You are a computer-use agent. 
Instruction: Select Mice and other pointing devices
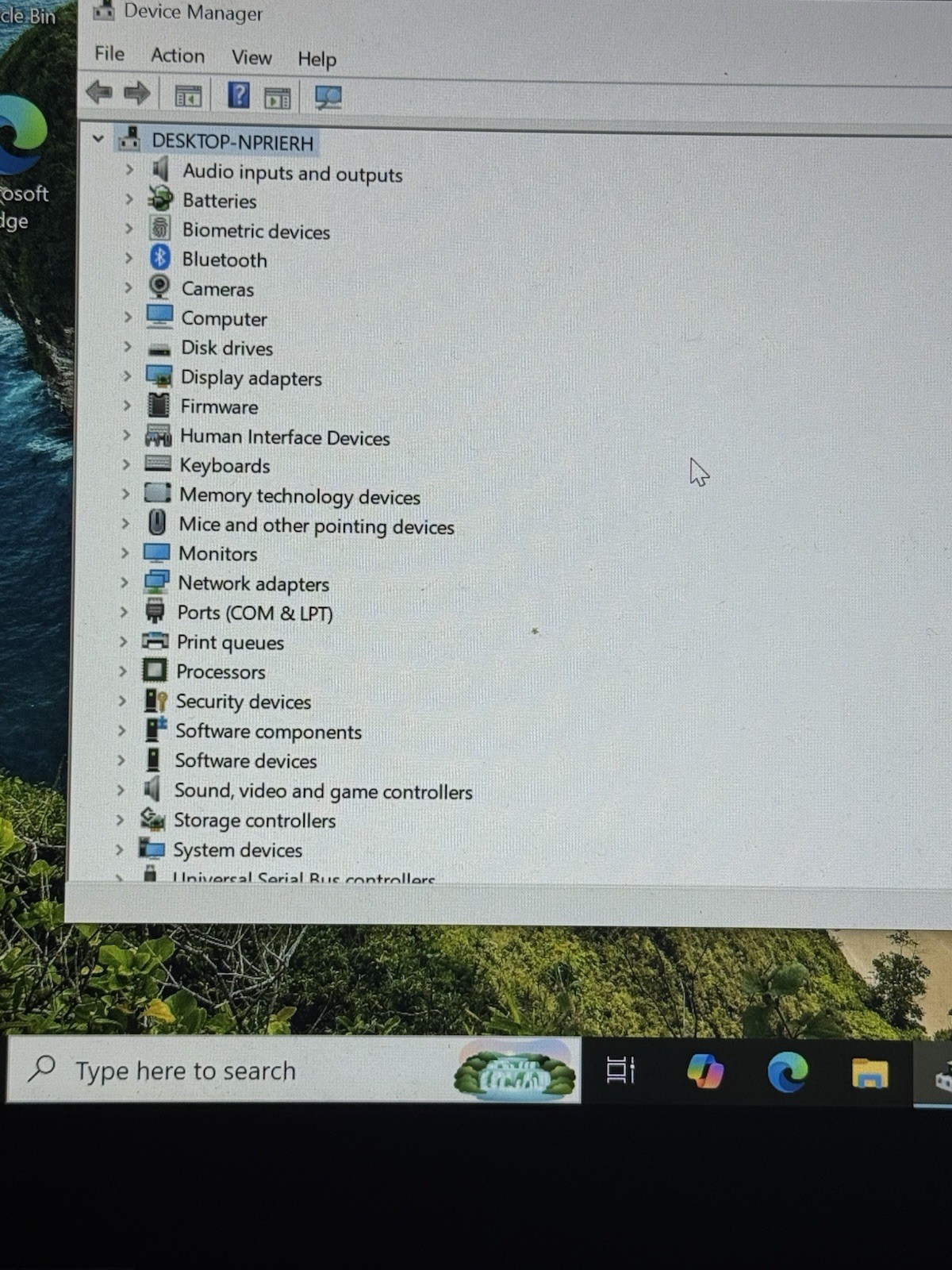pos(317,525)
